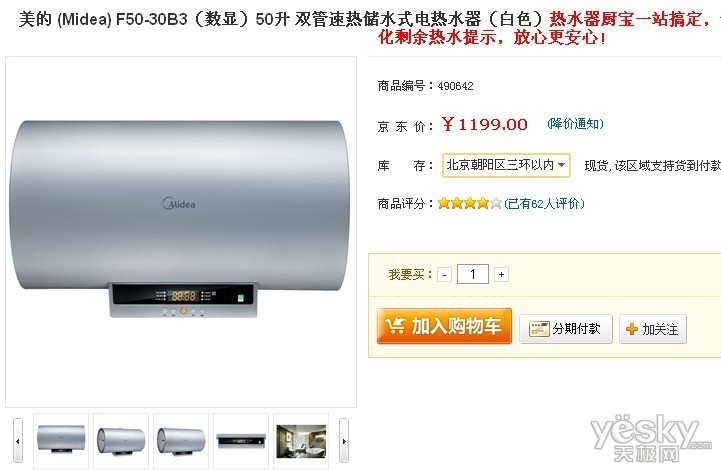Viewport: 721px width, 470px height.
Task: Increase quantity with plus button
Action: pos(501,275)
